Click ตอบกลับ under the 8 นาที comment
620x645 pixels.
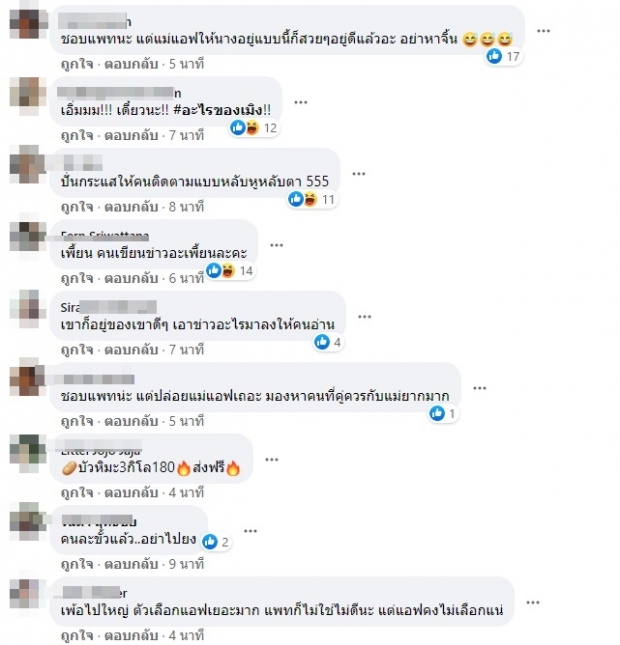[131, 207]
